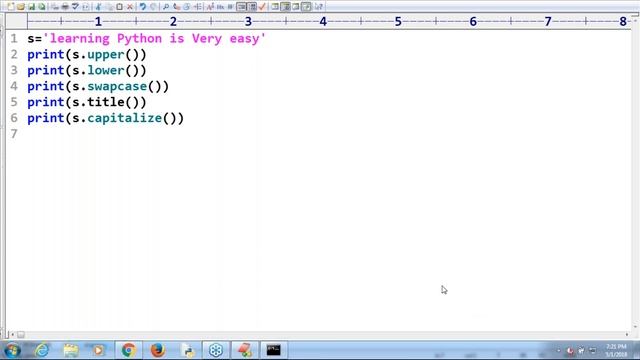Image resolution: width=640 pixels, height=360 pixels.
Task: Click ruler column marker 4
Action: click(323, 22)
